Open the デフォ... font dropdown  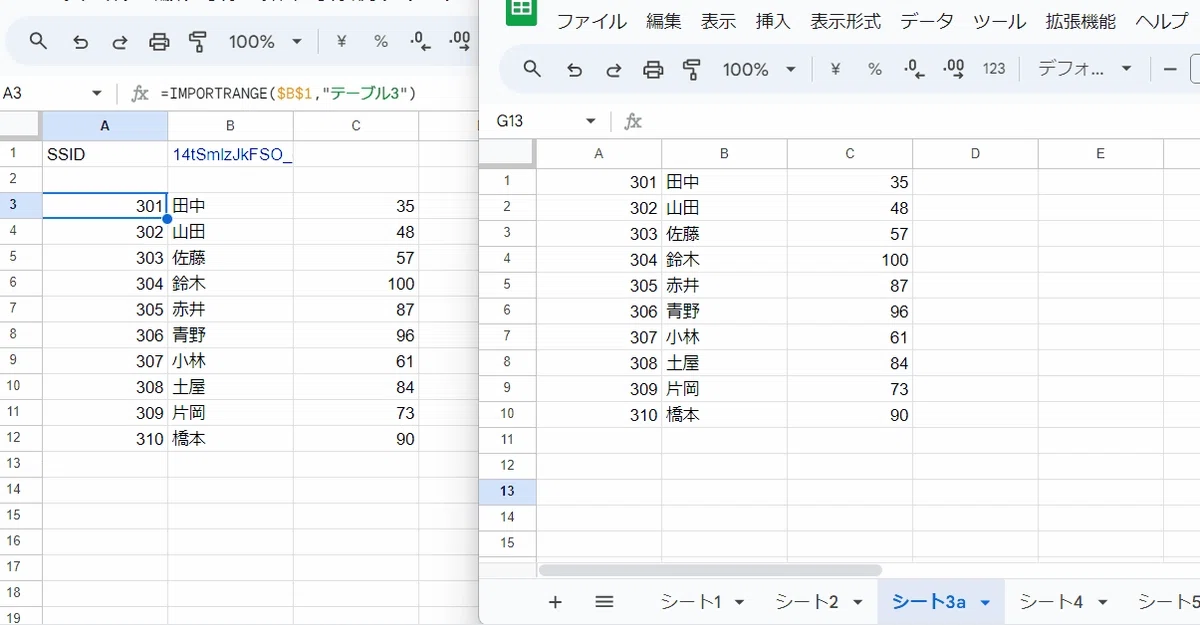coord(1085,69)
